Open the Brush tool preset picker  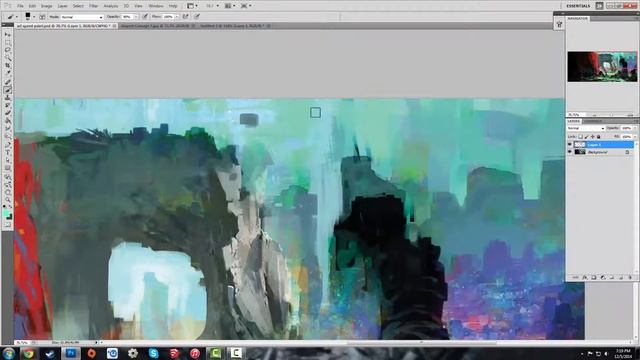(12, 17)
